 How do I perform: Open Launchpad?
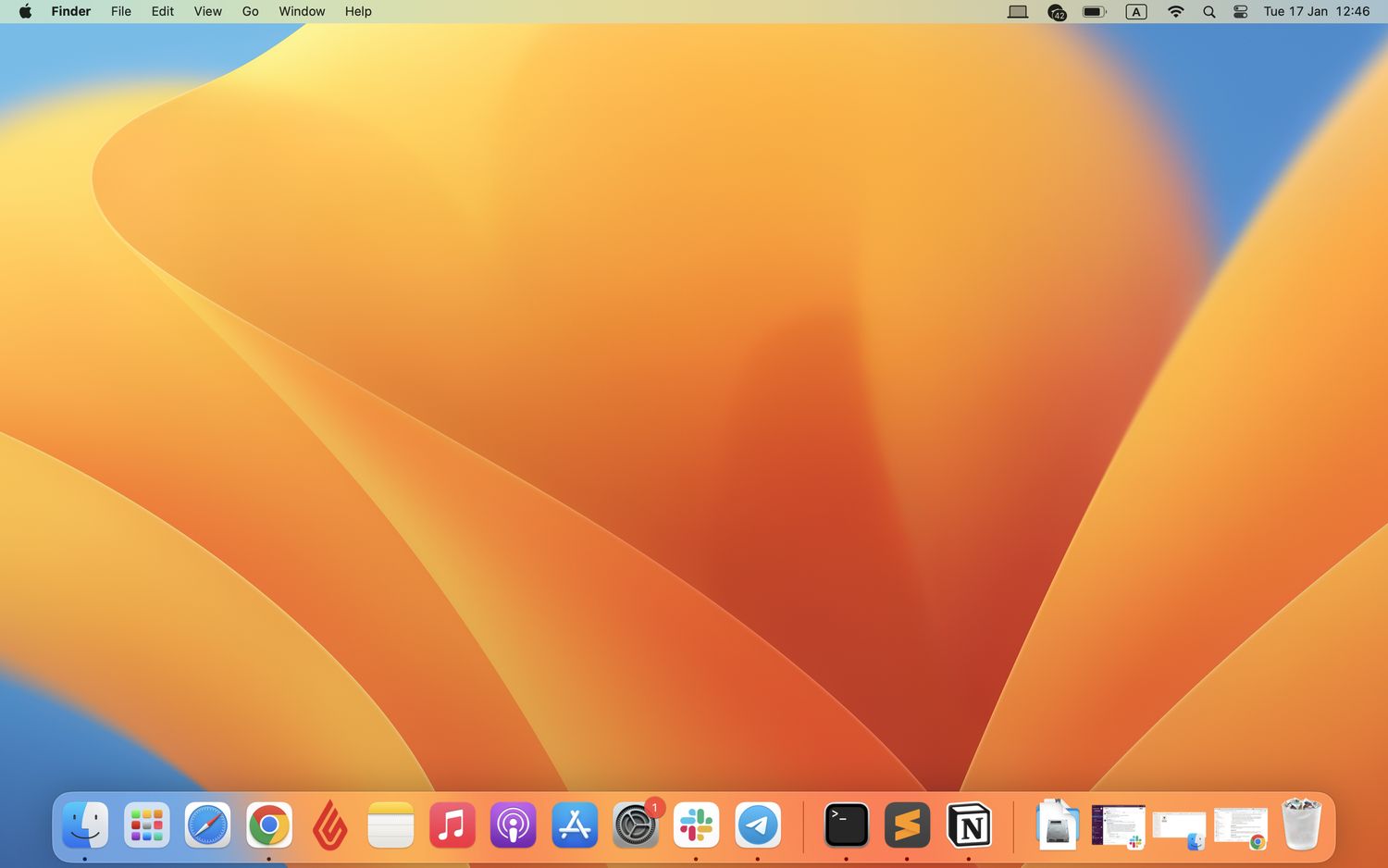[146, 825]
